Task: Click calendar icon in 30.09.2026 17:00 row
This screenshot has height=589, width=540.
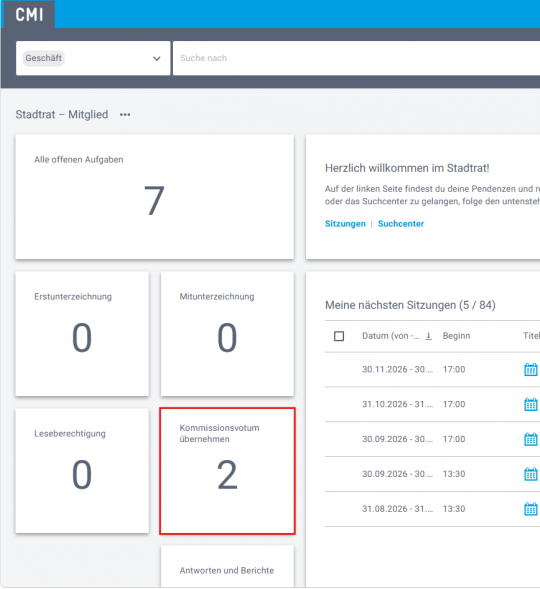Action: coord(531,439)
